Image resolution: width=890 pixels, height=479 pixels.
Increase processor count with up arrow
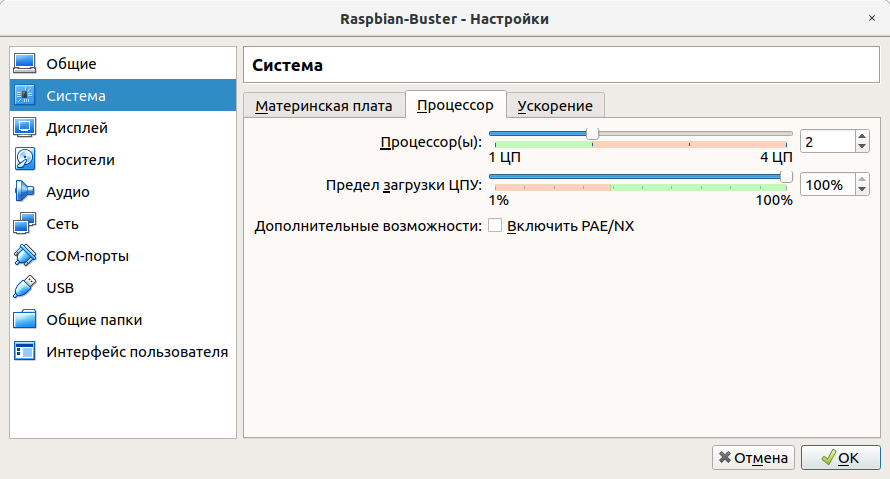862,136
